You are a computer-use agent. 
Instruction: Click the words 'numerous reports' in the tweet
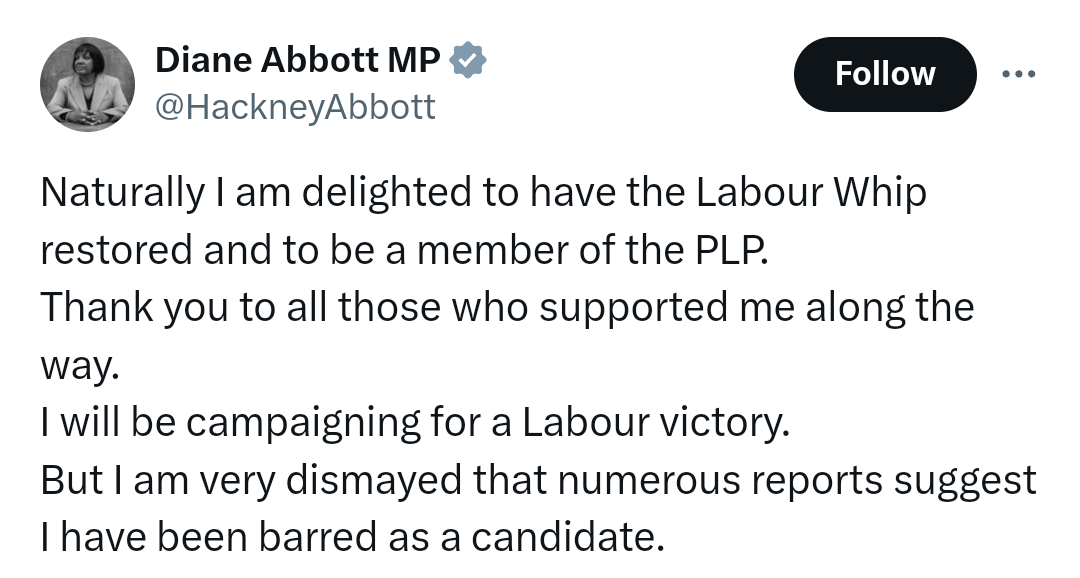click(x=720, y=481)
